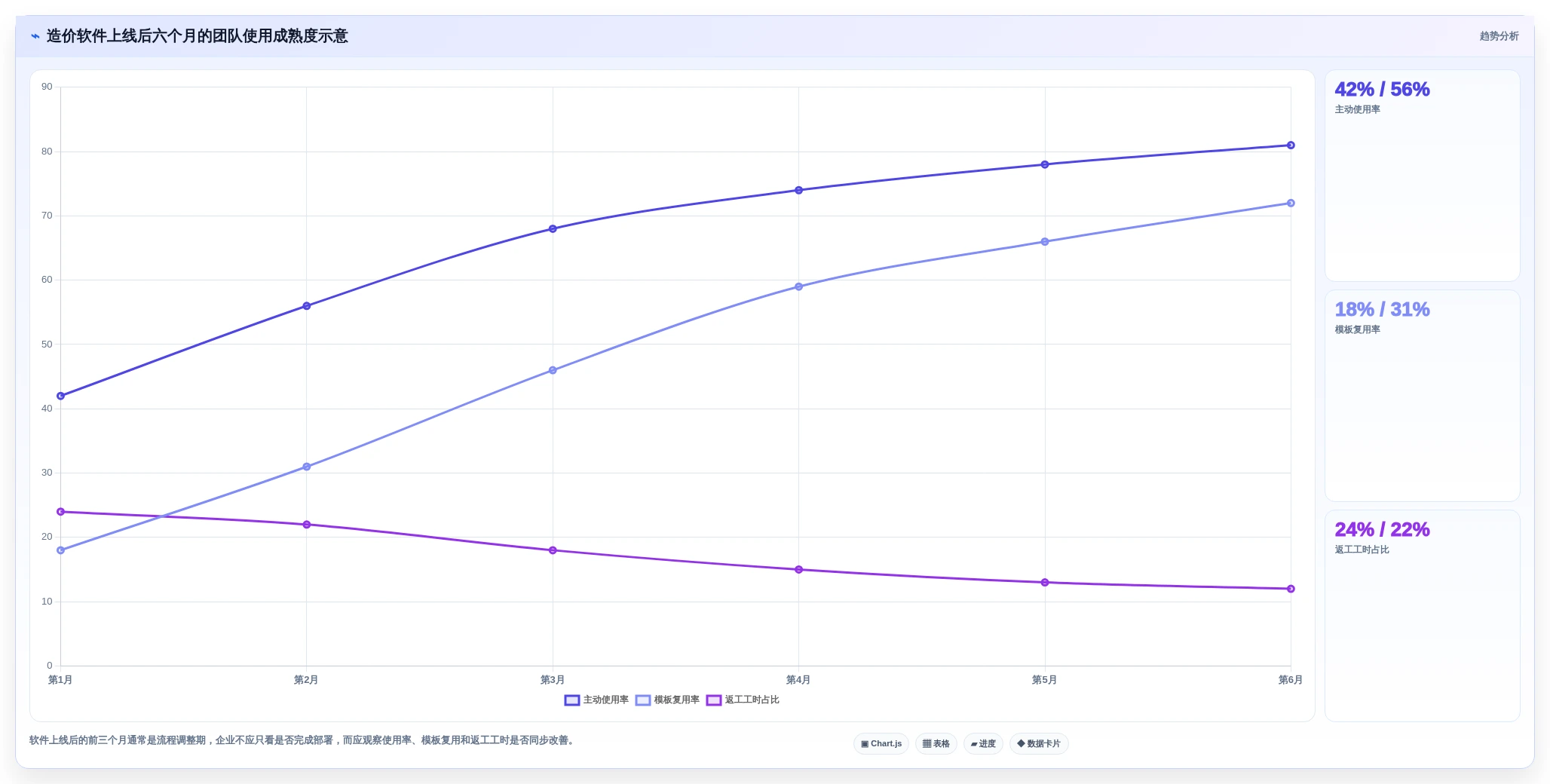
Task: Click 模板复用率 data point at 第6月
Action: (1291, 203)
